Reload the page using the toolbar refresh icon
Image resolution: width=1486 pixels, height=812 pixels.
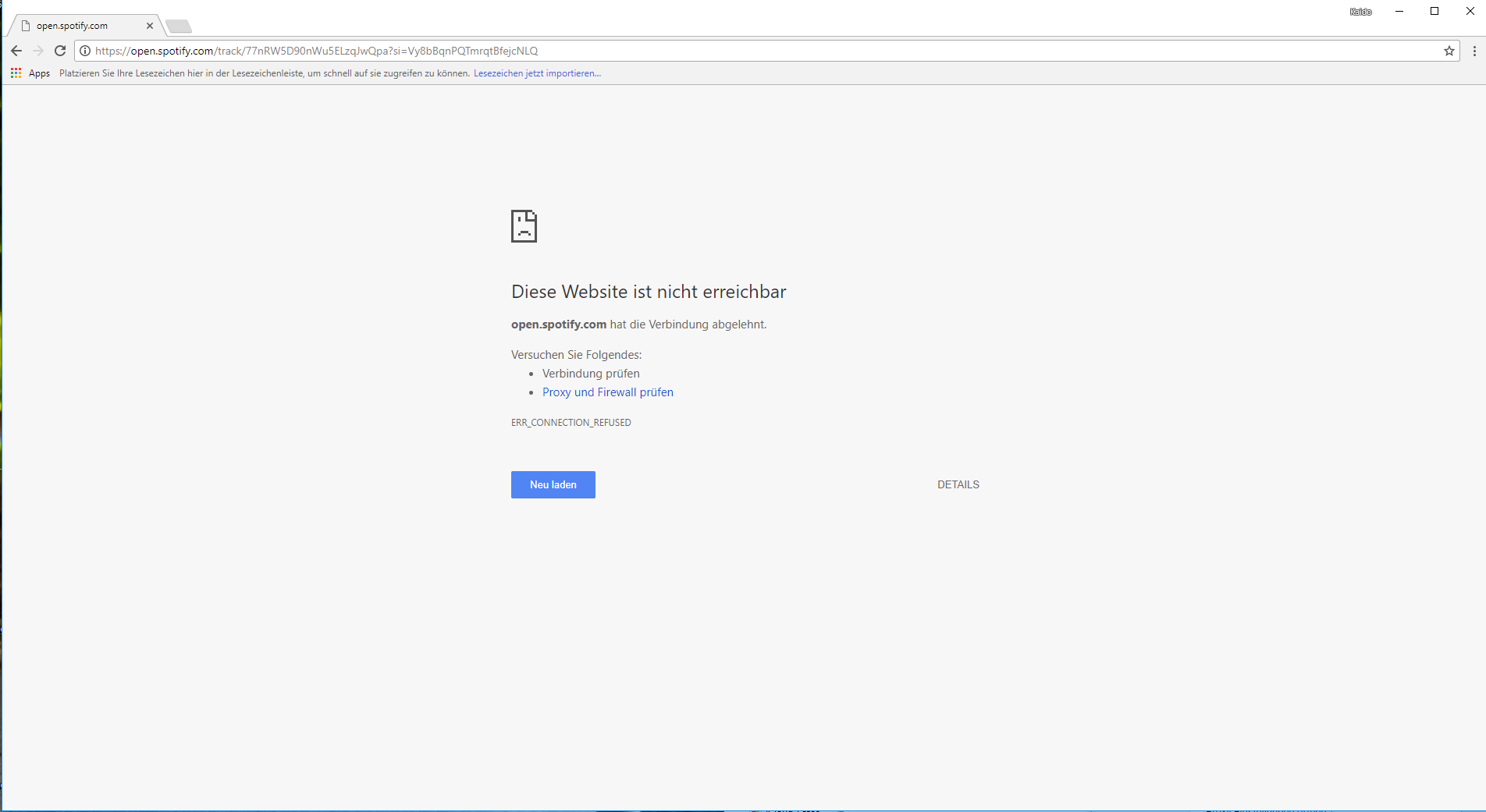[x=60, y=51]
